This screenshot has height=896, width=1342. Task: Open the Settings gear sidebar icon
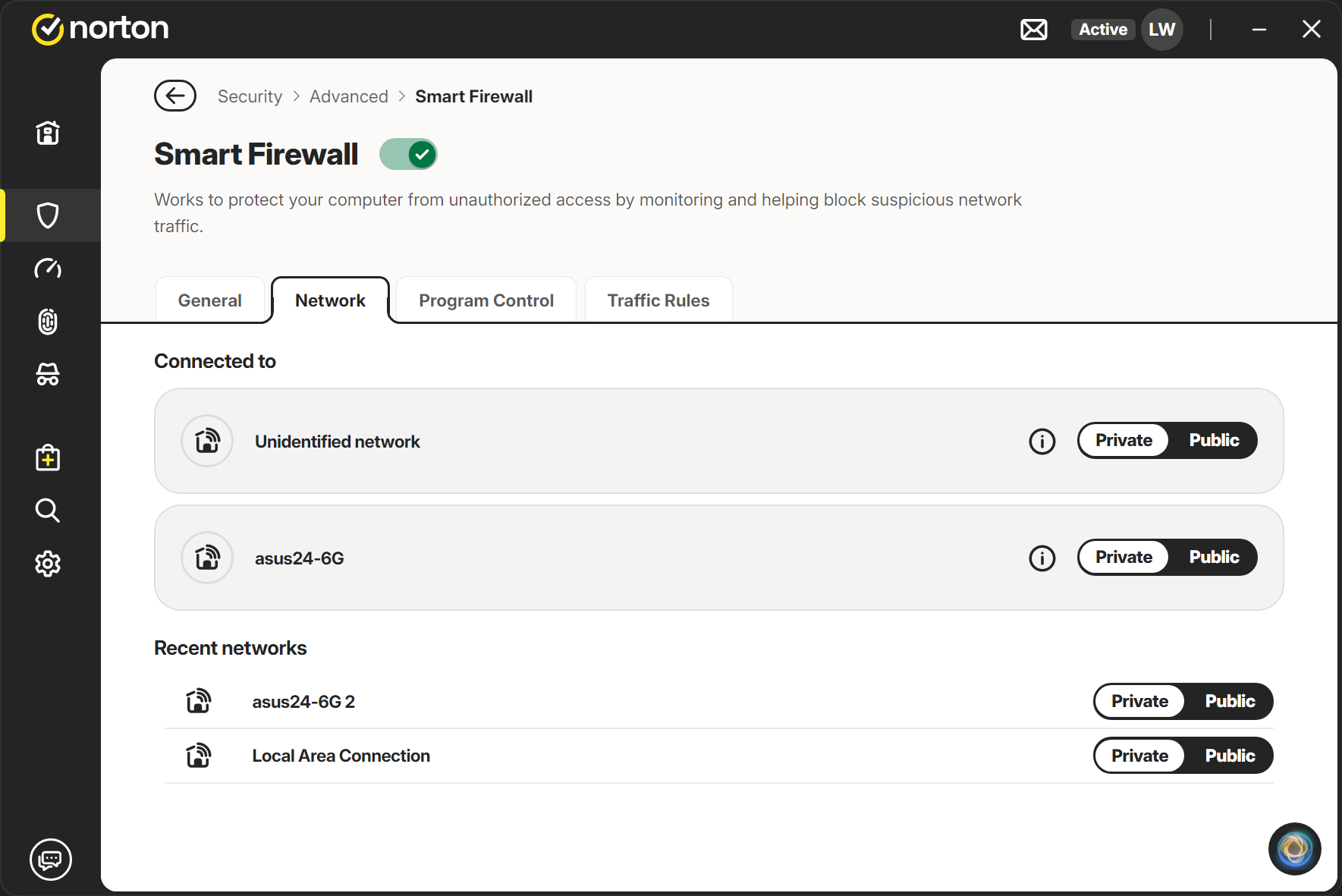(x=48, y=564)
